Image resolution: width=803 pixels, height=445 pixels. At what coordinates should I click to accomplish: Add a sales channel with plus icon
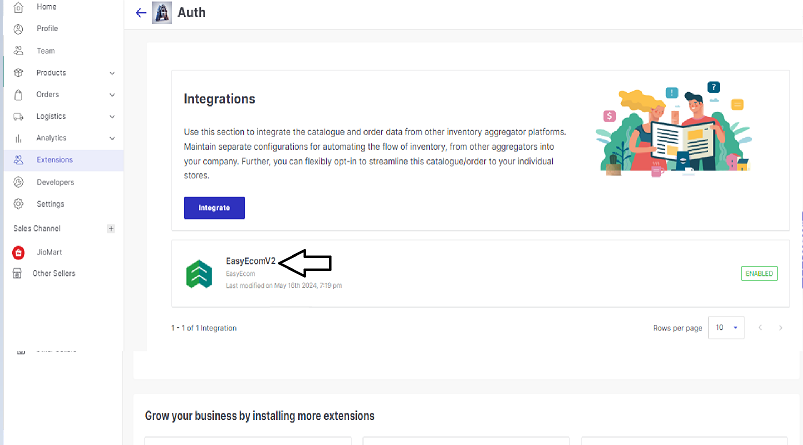[111, 228]
